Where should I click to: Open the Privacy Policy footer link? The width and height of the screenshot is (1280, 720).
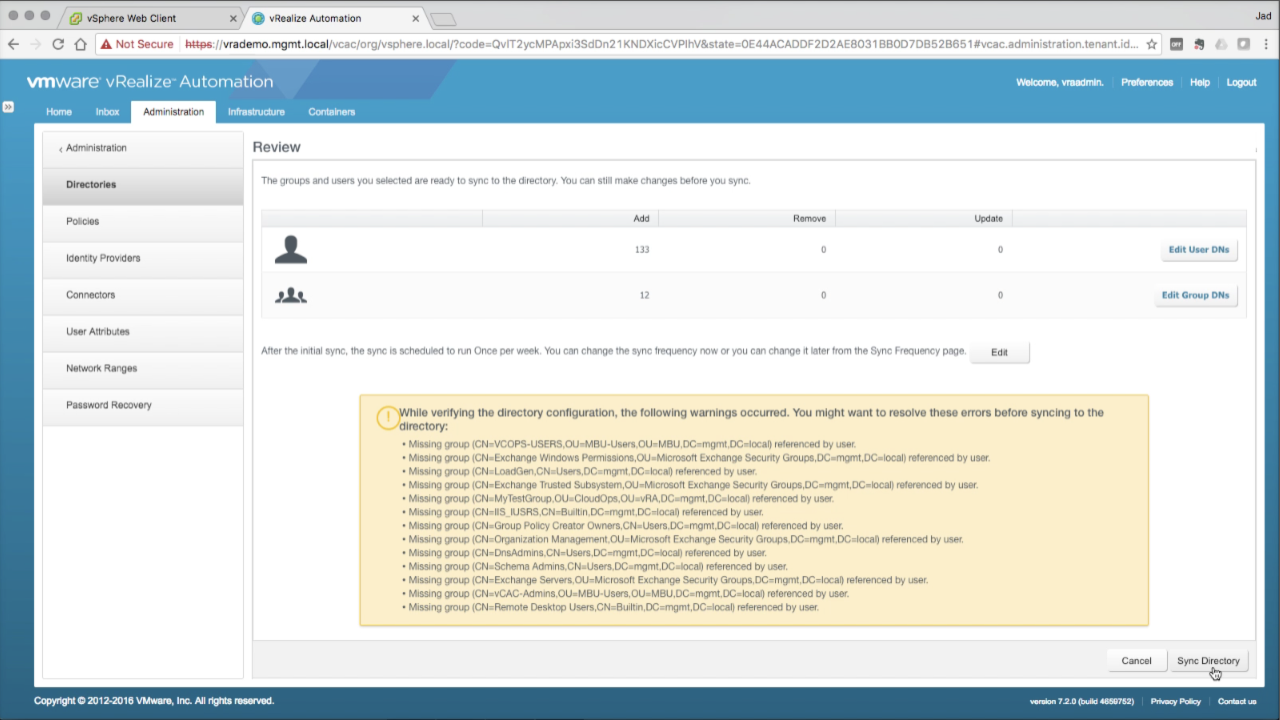click(x=1175, y=701)
